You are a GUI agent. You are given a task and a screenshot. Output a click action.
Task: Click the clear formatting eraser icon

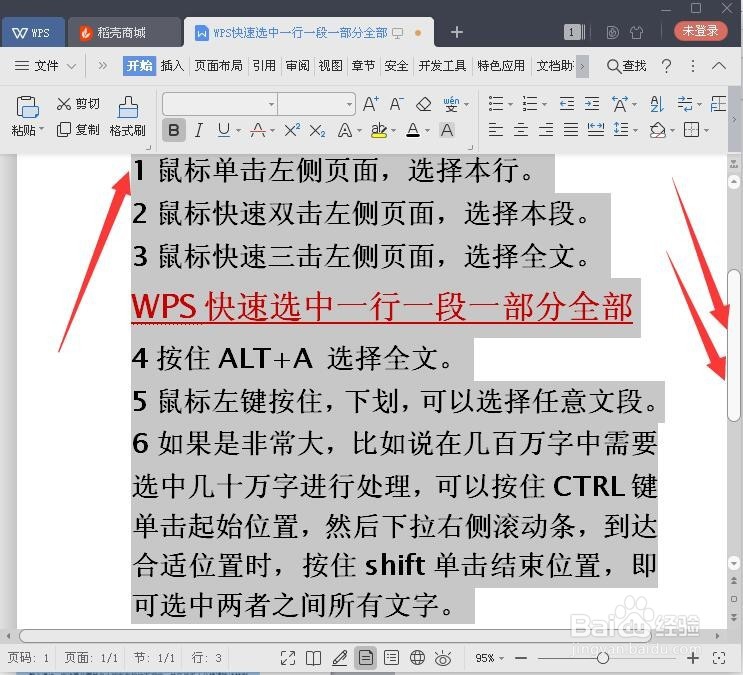tap(423, 104)
